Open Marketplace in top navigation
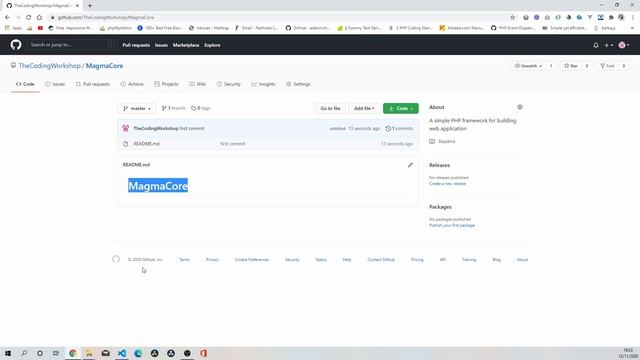Image resolution: width=640 pixels, height=360 pixels. [x=186, y=45]
